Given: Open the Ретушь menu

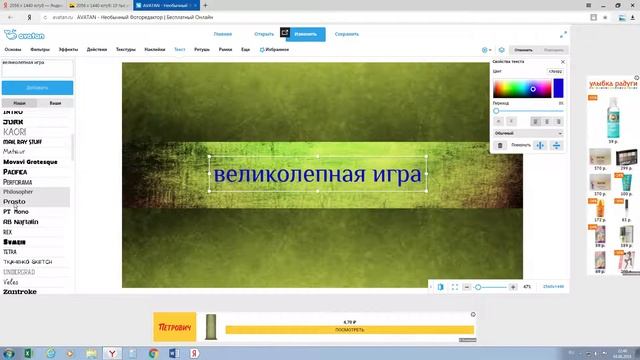Looking at the screenshot, I should pos(202,49).
